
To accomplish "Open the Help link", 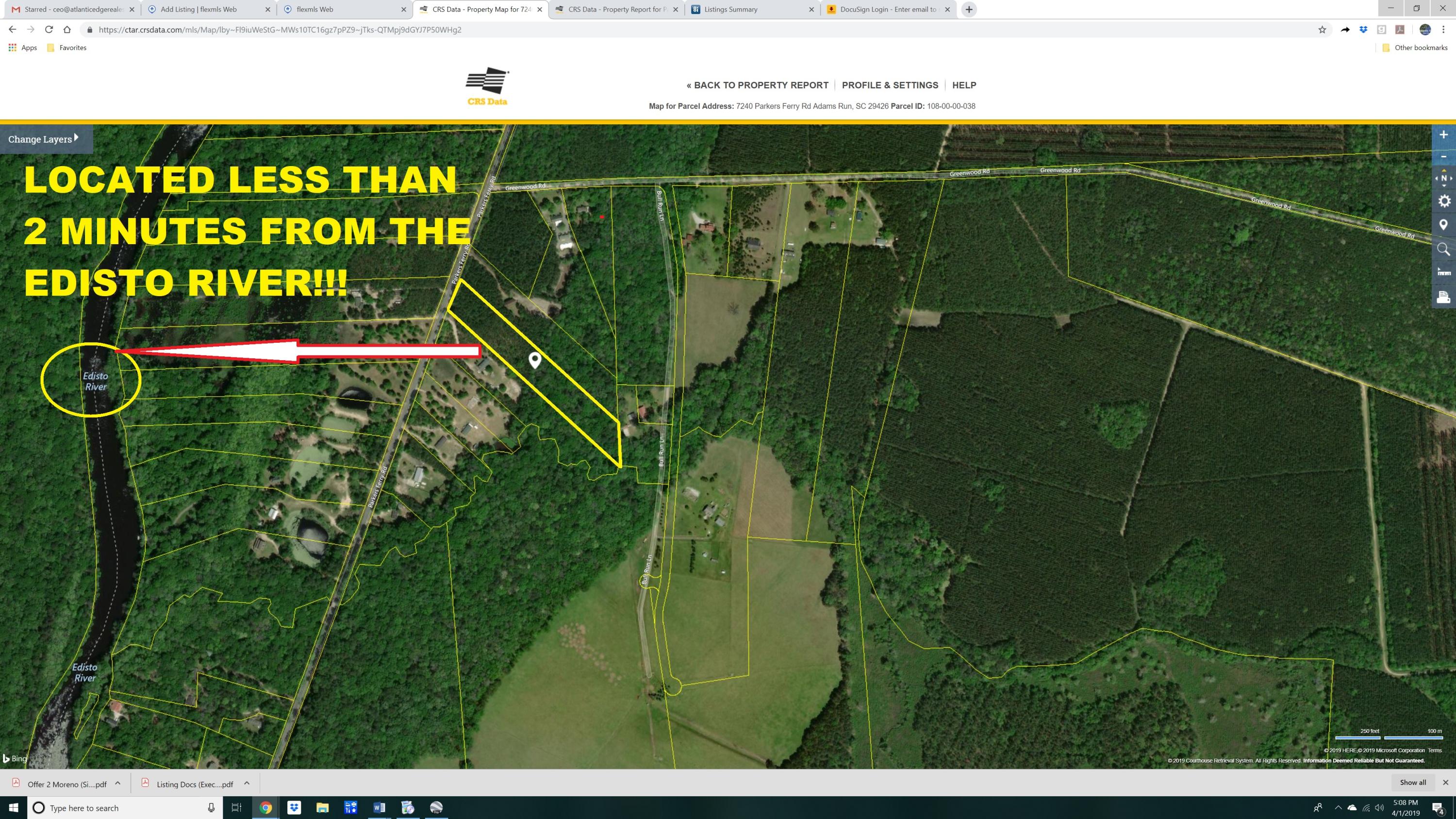I will 964,85.
